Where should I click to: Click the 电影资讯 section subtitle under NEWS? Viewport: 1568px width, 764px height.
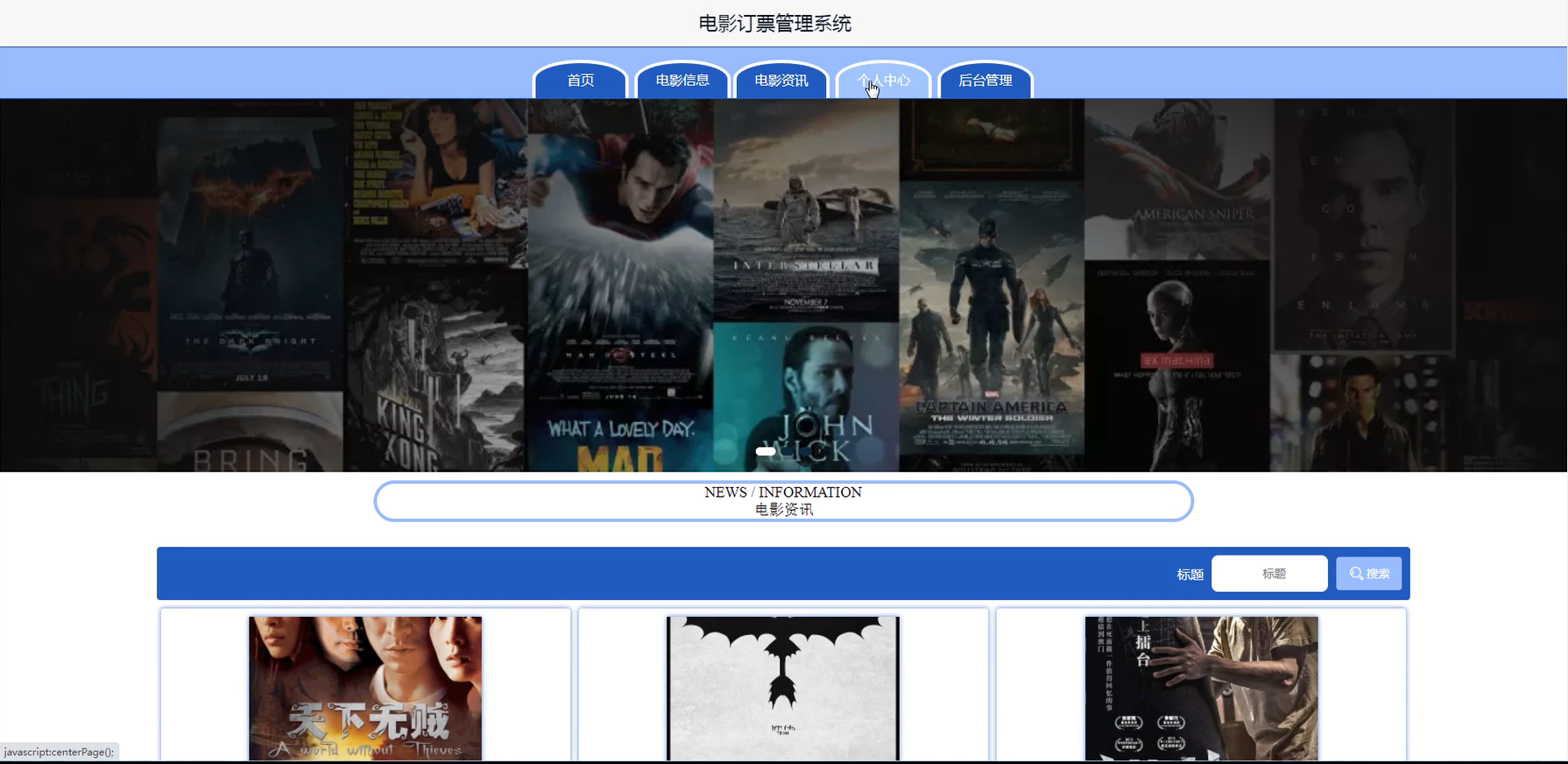784,510
